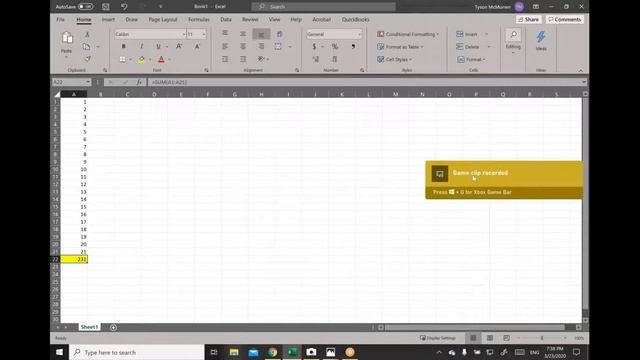Click Center alignment icon

pos(243,47)
